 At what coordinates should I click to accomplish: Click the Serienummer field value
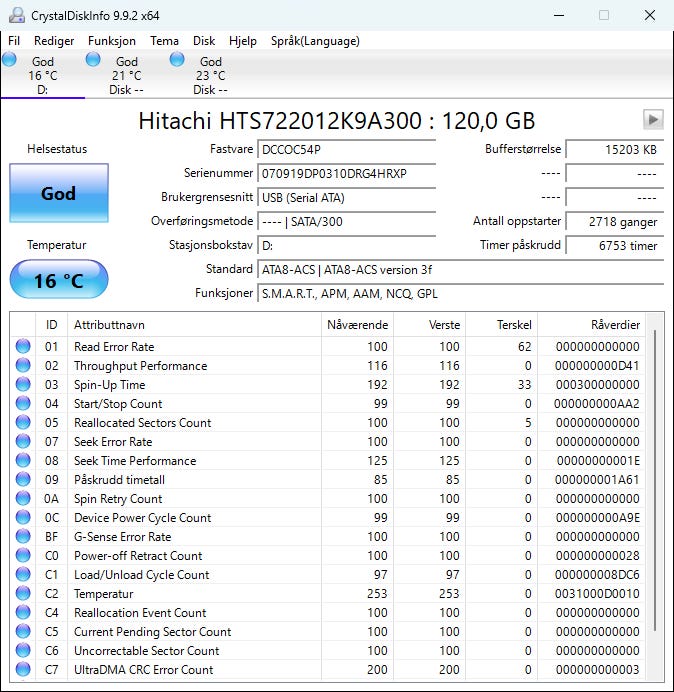346,173
